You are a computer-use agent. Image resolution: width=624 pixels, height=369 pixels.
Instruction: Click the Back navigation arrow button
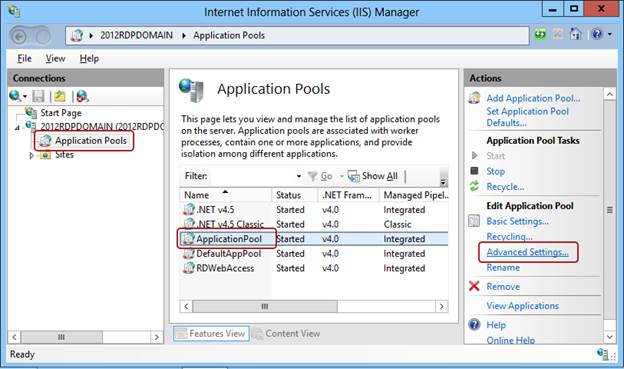19,36
